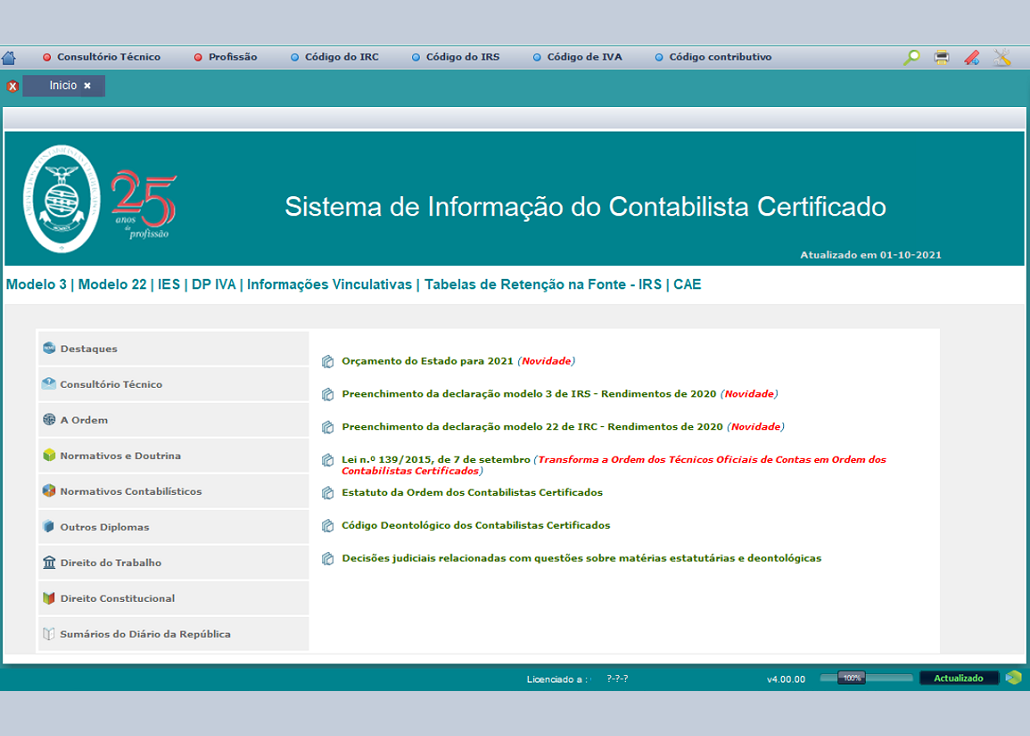Switch to the Inicio tab

[x=63, y=85]
